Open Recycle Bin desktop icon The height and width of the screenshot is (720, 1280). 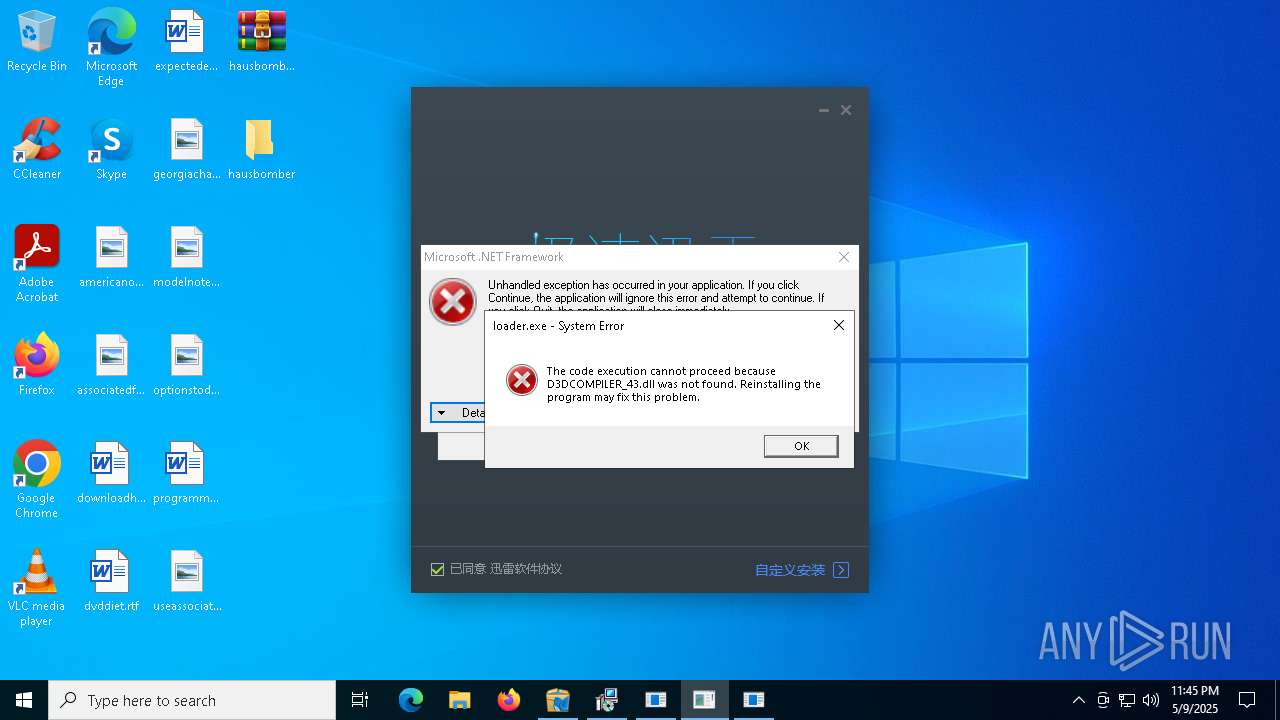[37, 42]
